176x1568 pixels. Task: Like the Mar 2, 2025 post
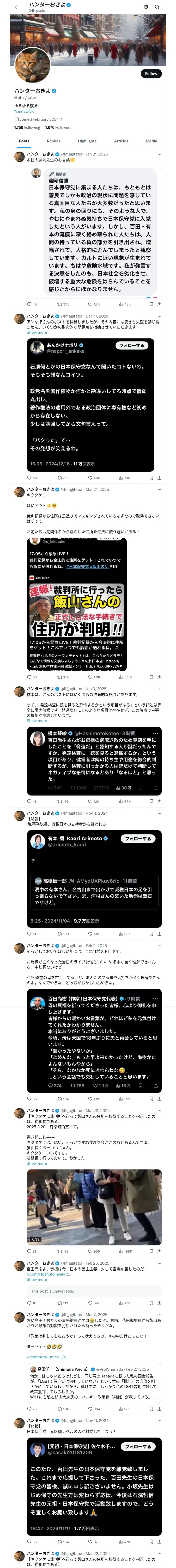click(x=90, y=1409)
